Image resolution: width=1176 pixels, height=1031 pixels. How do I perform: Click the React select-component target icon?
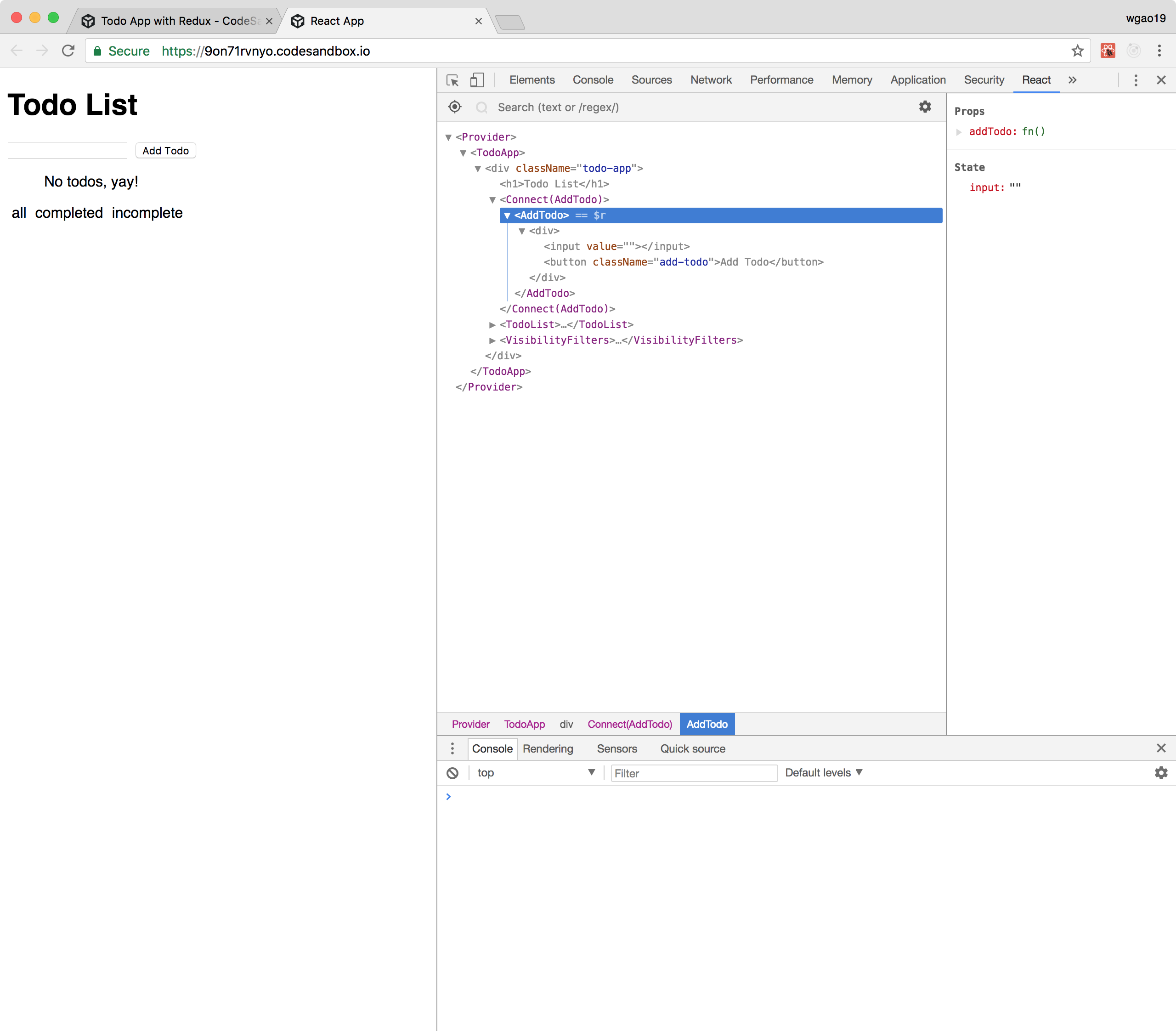454,107
